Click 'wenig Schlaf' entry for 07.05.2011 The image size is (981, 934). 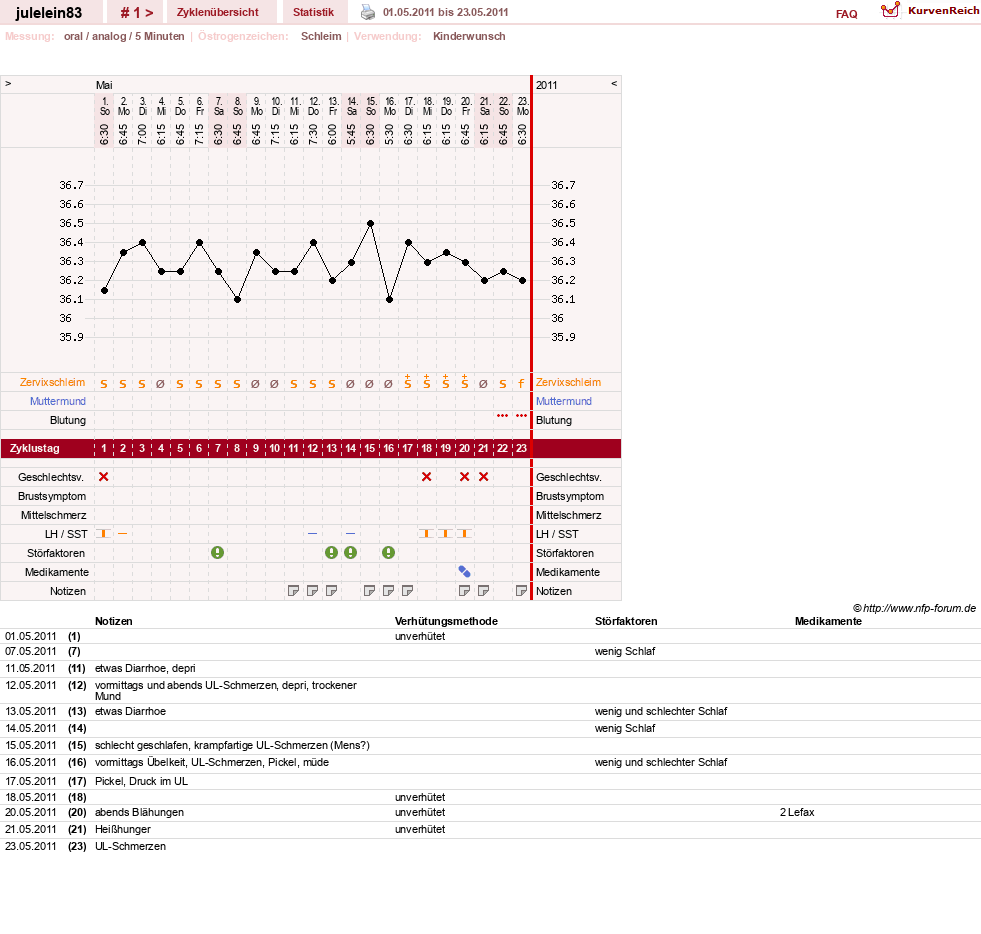[x=625, y=651]
